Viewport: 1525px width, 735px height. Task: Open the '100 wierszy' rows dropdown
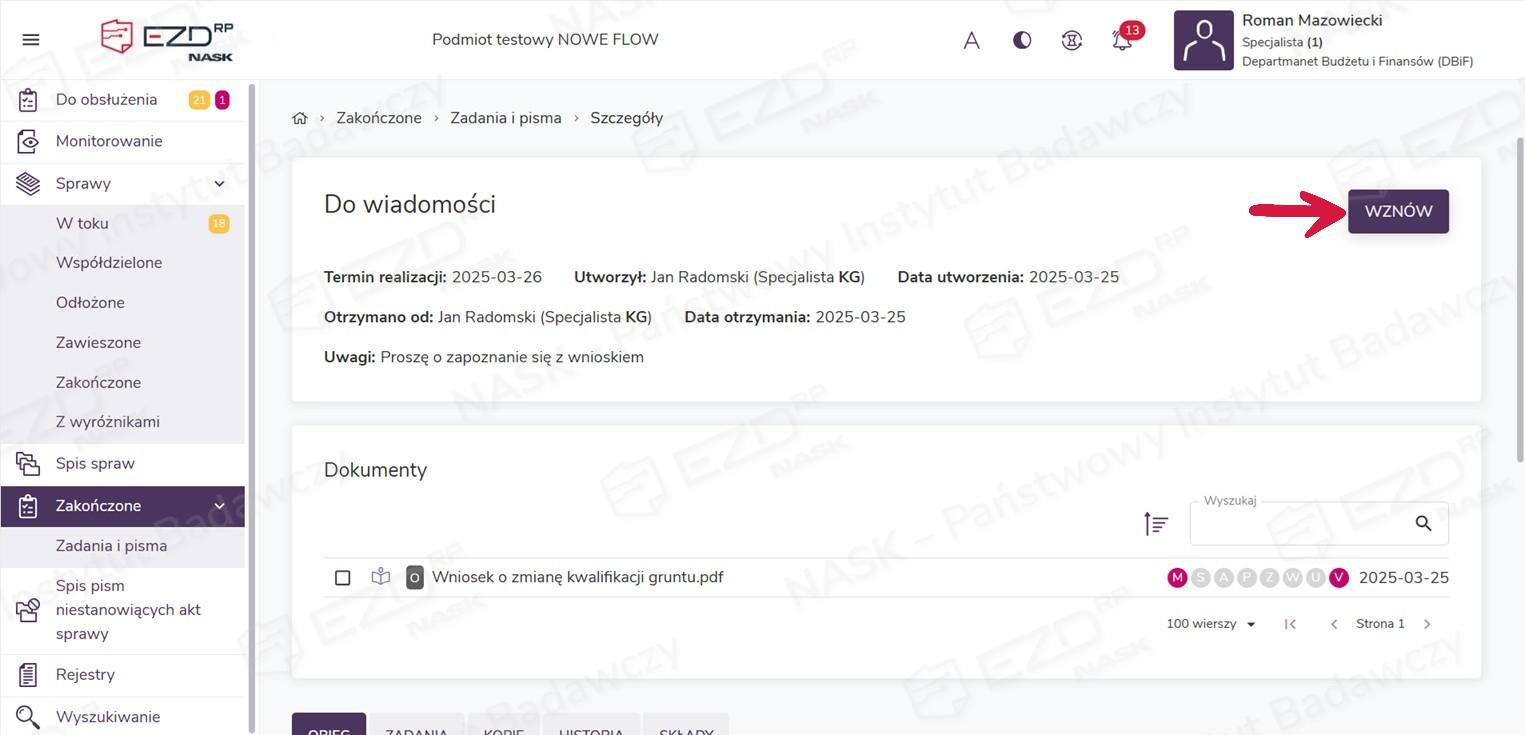pyautogui.click(x=1211, y=624)
